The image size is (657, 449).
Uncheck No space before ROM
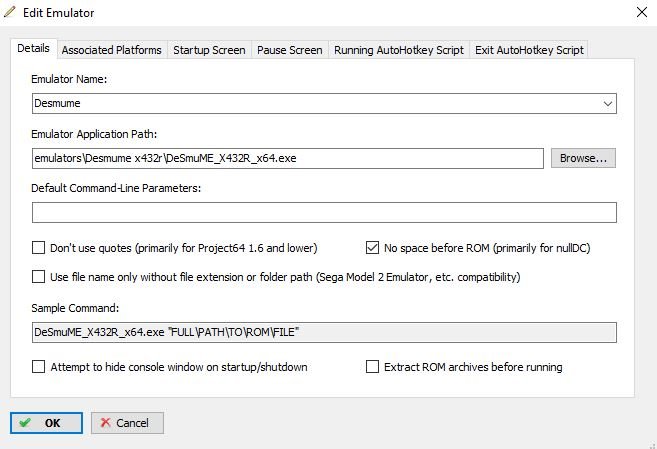[x=372, y=248]
